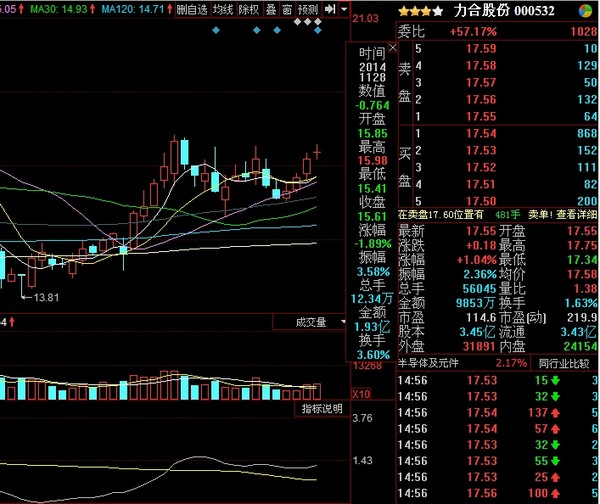Viewport: 600px width, 504px height.
Task: Click the stock title 力合股份 000532
Action: point(504,11)
